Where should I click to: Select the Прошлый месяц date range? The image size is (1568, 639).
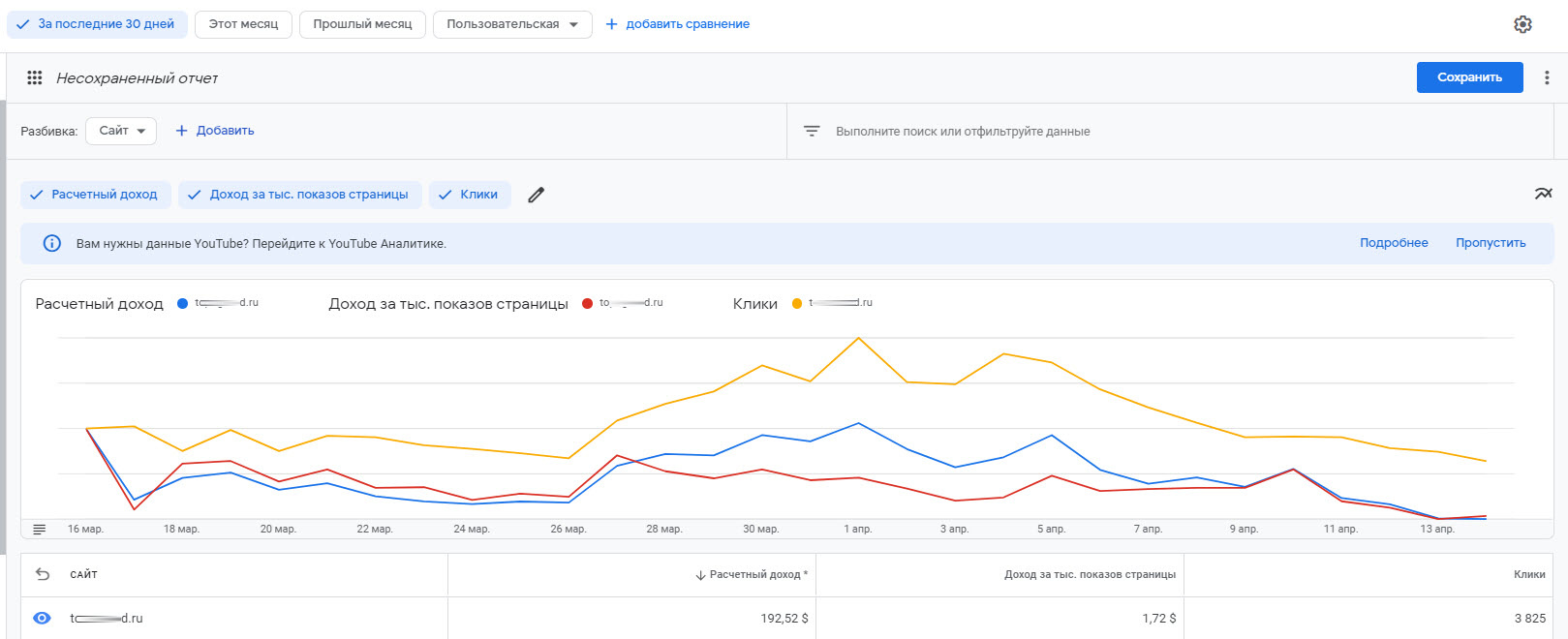(362, 24)
